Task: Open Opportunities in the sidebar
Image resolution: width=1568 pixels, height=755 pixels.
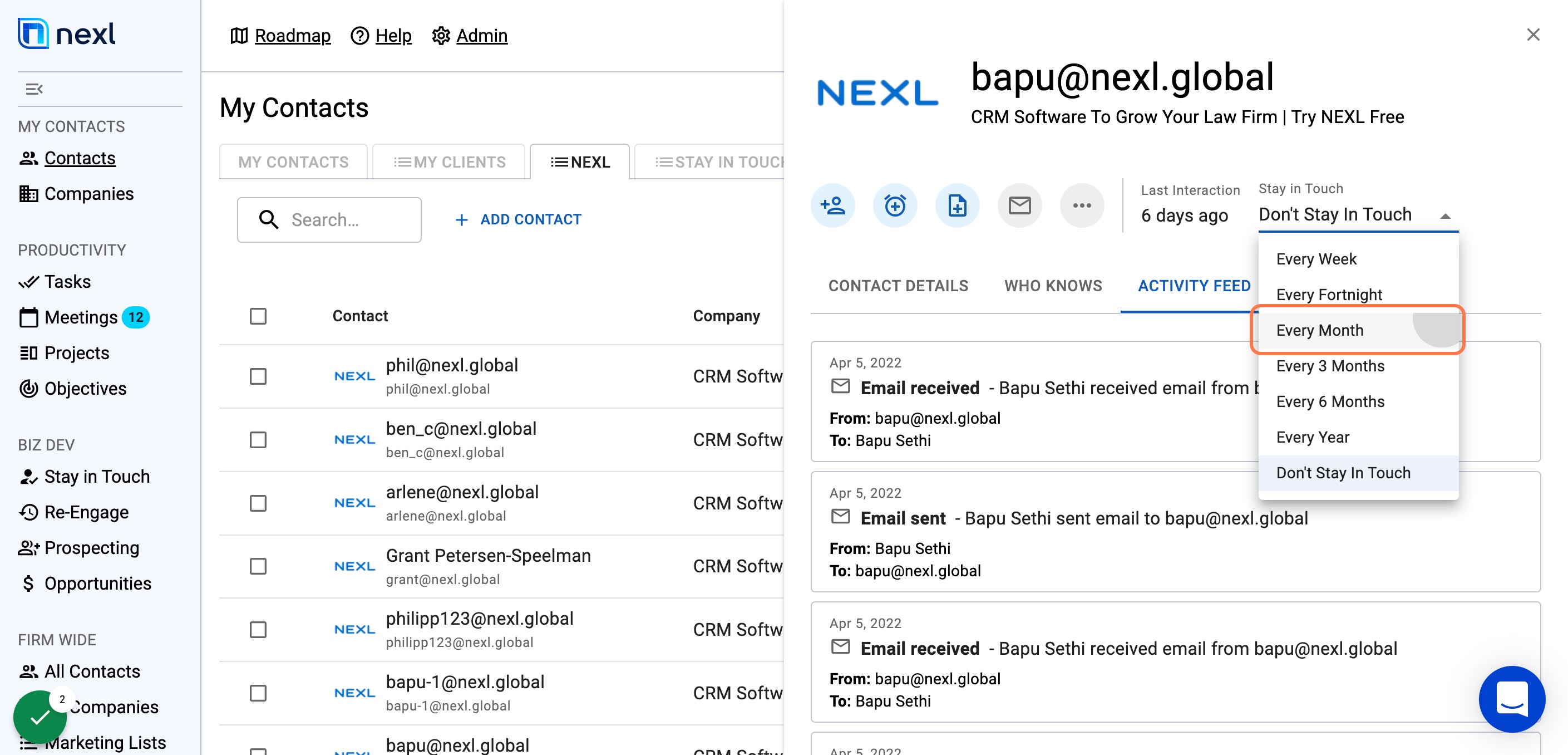Action: coord(85,584)
